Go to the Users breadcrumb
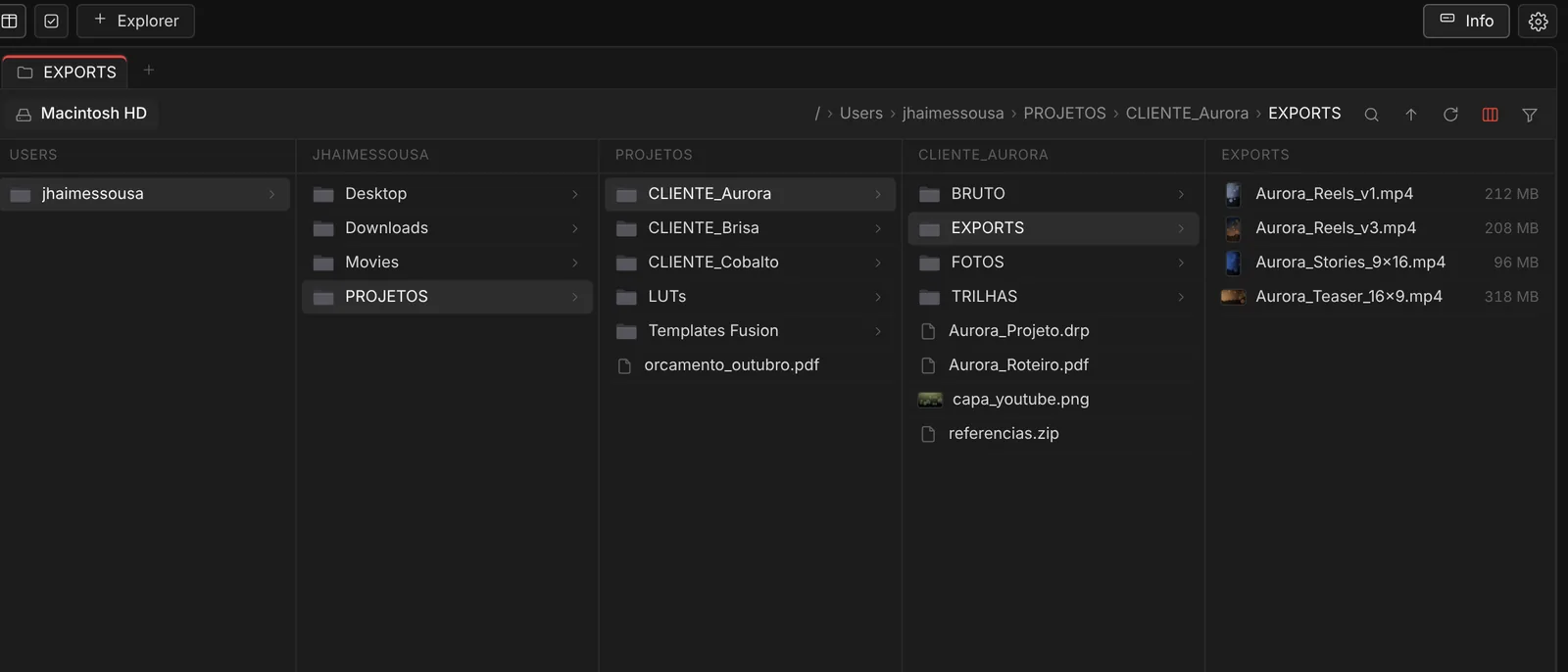The width and height of the screenshot is (1568, 672). 861,114
